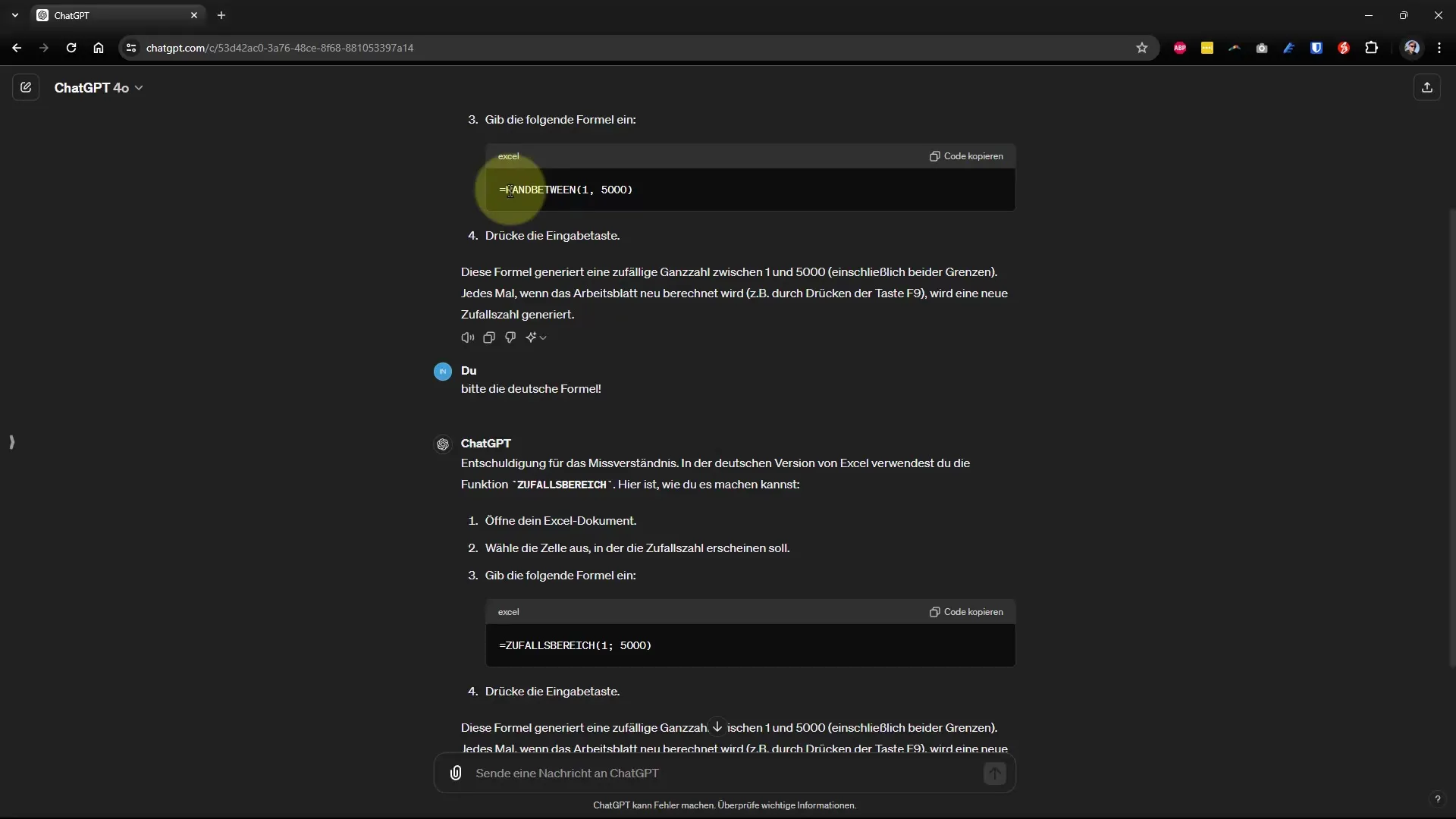
Task: Open the blue pen extension icon
Action: click(1289, 48)
